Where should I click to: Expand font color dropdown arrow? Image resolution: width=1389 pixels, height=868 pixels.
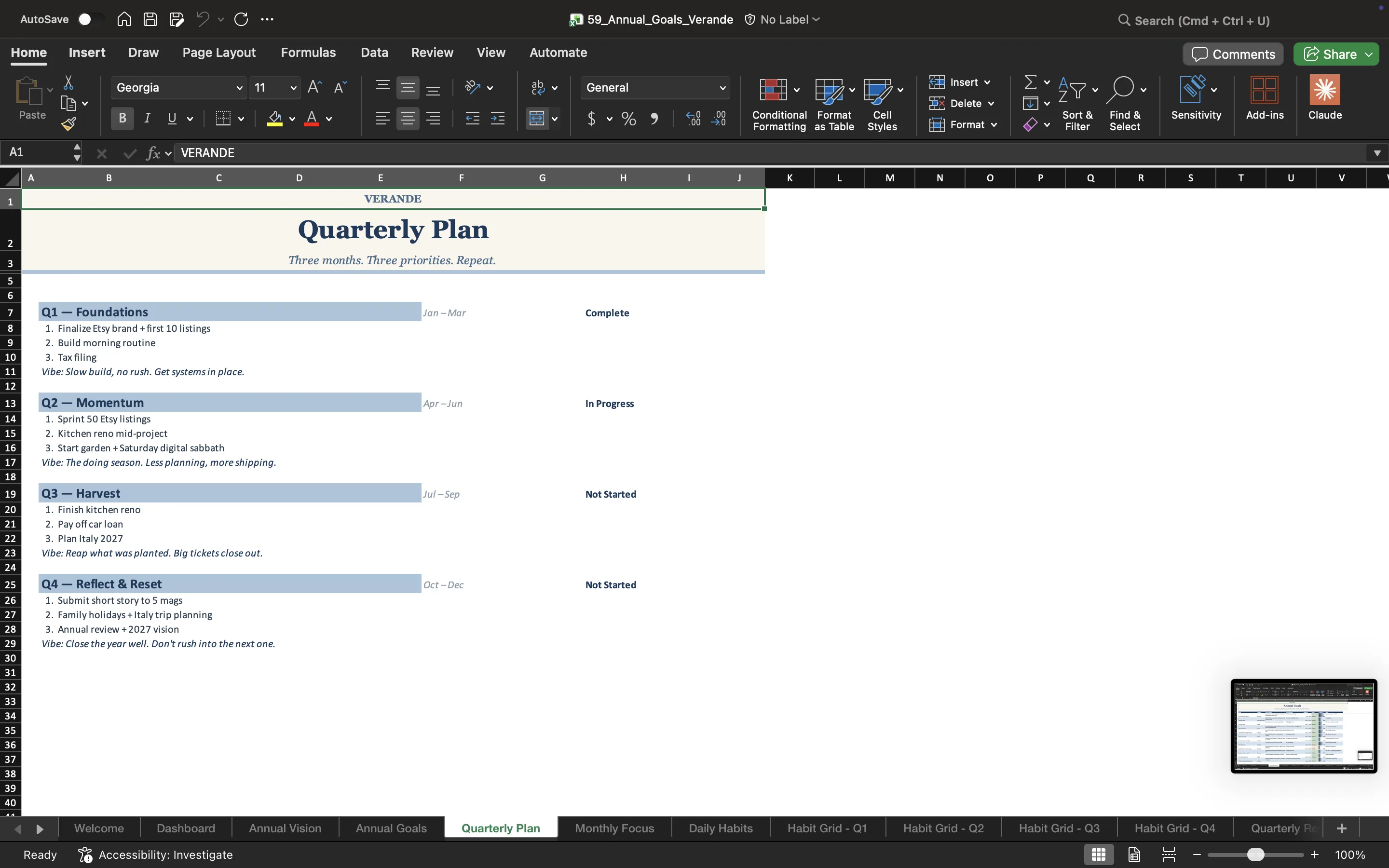(x=329, y=119)
